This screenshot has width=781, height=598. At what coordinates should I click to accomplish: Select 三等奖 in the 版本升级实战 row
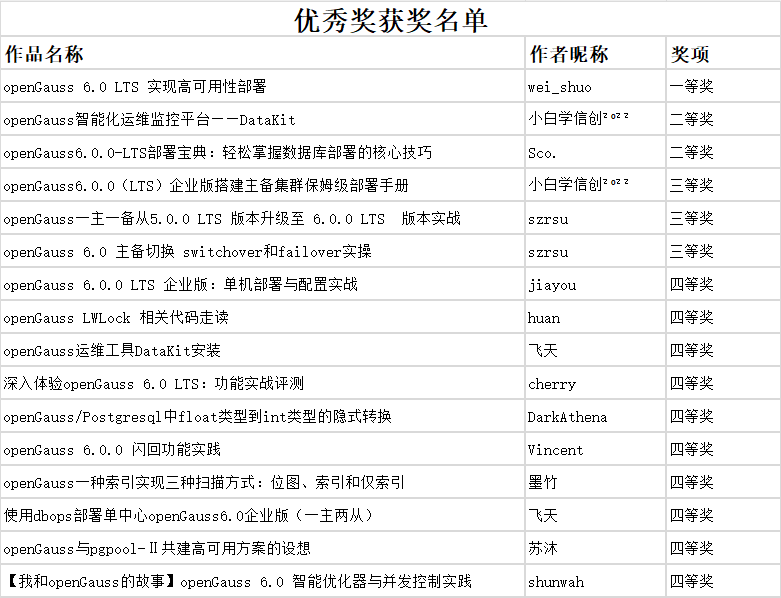pos(691,219)
